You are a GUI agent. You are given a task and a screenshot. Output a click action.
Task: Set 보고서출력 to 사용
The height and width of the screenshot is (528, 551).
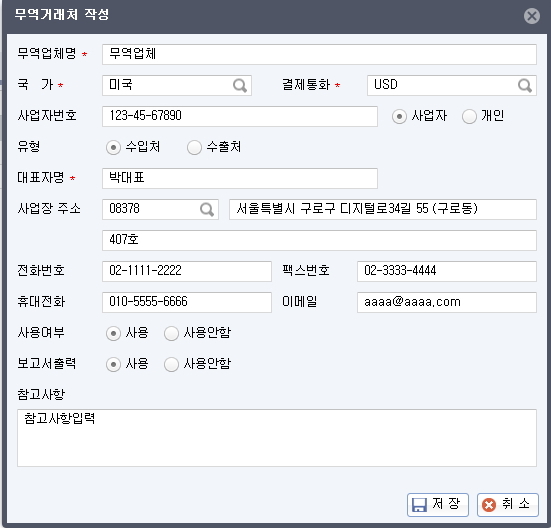click(x=113, y=364)
